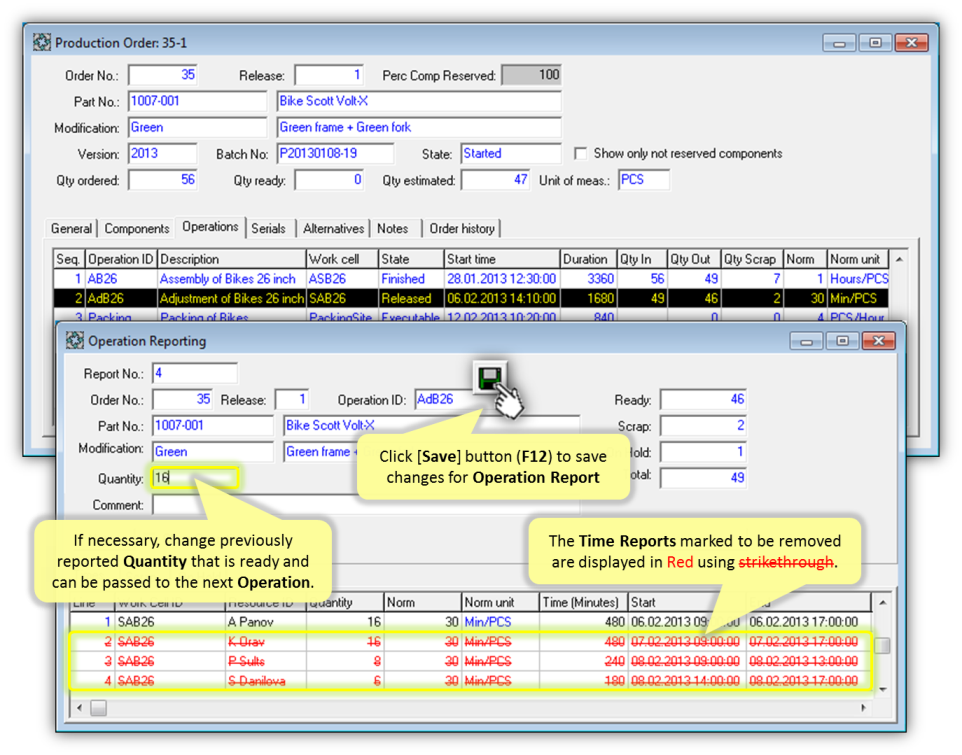Screen dimensions: 962x755
Task: Click scroll down arrow in time reports list
Action: pyautogui.click(x=882, y=690)
